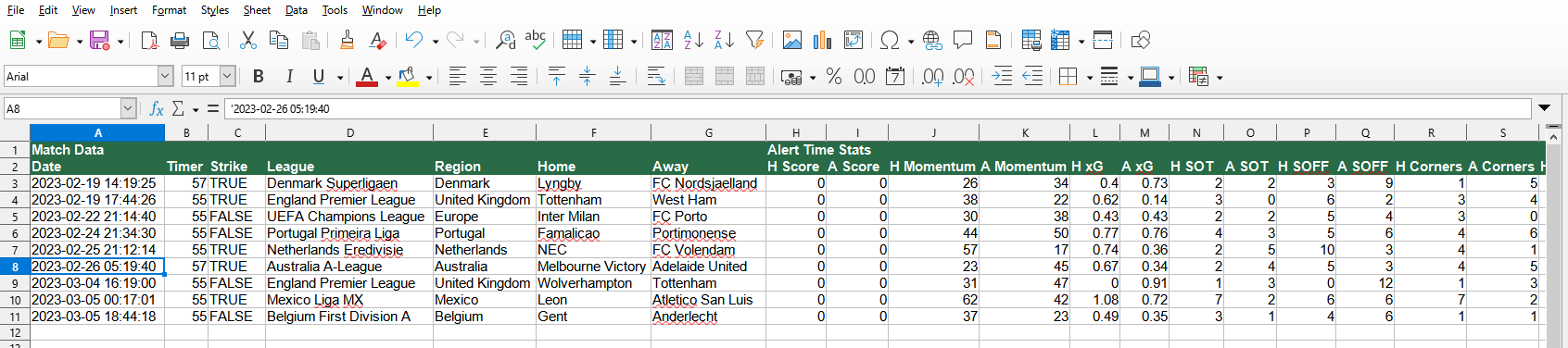Apply the blue border color swatch

click(x=1150, y=76)
